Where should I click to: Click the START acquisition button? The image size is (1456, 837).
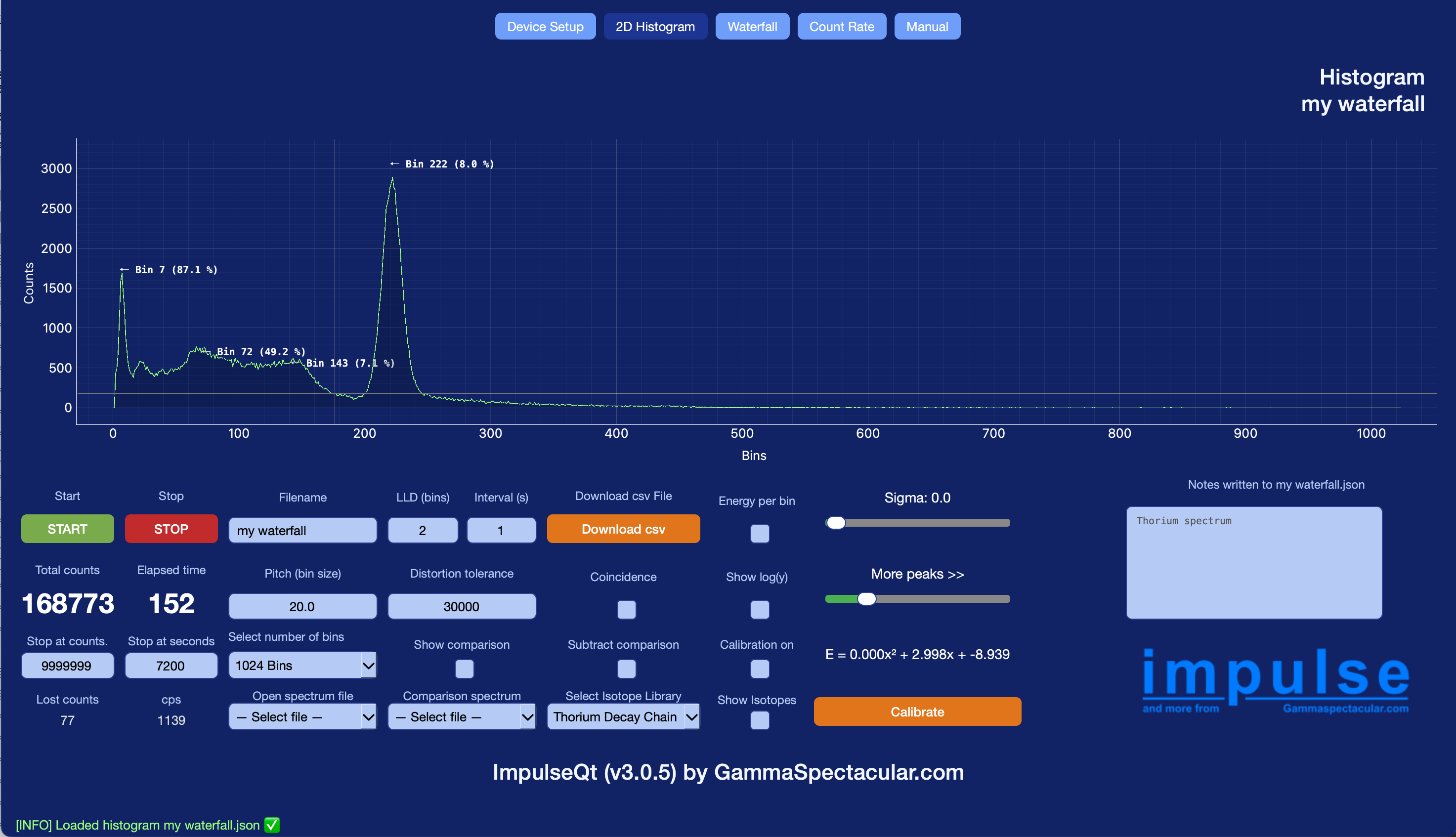(67, 528)
